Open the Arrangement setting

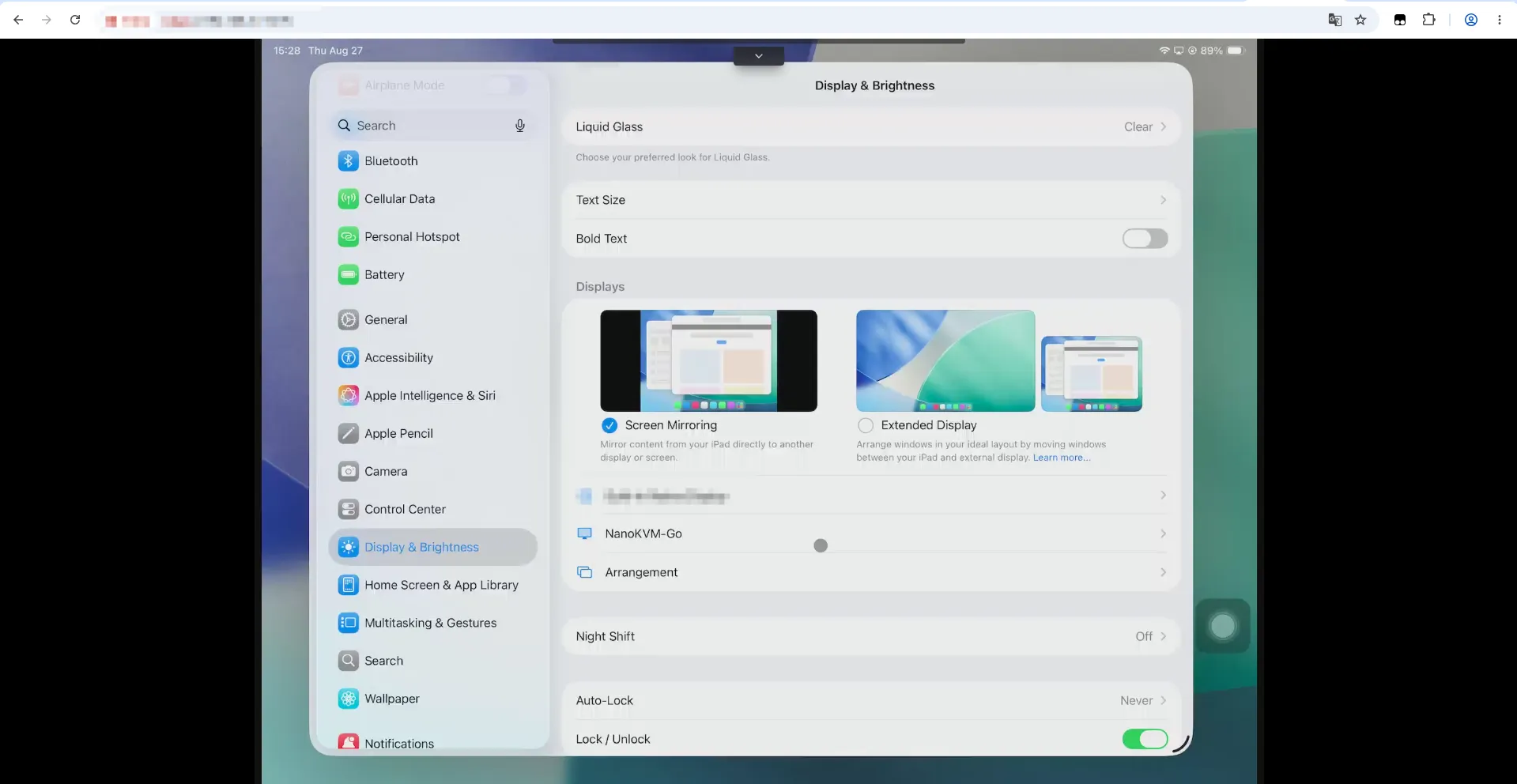[871, 573]
